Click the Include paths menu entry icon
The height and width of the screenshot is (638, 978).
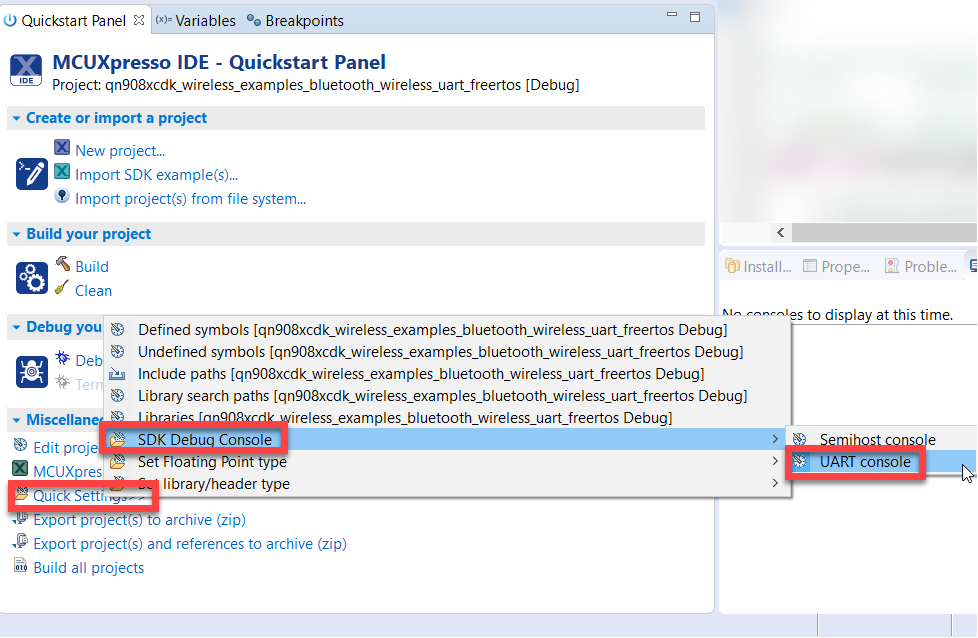click(x=117, y=374)
